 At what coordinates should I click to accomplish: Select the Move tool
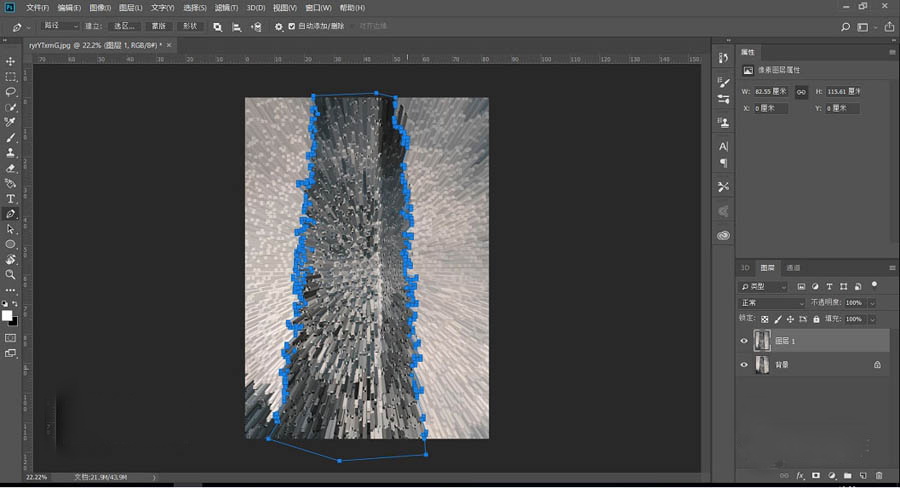point(11,62)
